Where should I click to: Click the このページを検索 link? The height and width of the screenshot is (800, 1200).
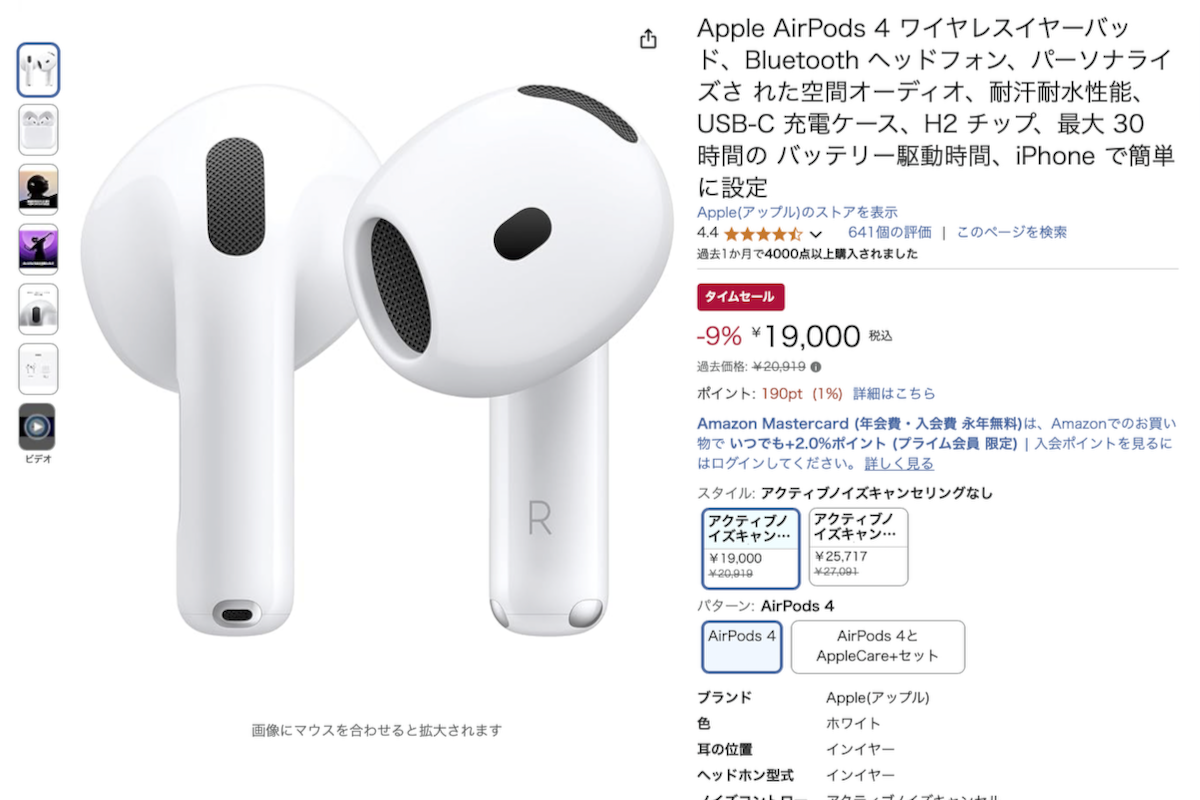coord(1011,232)
